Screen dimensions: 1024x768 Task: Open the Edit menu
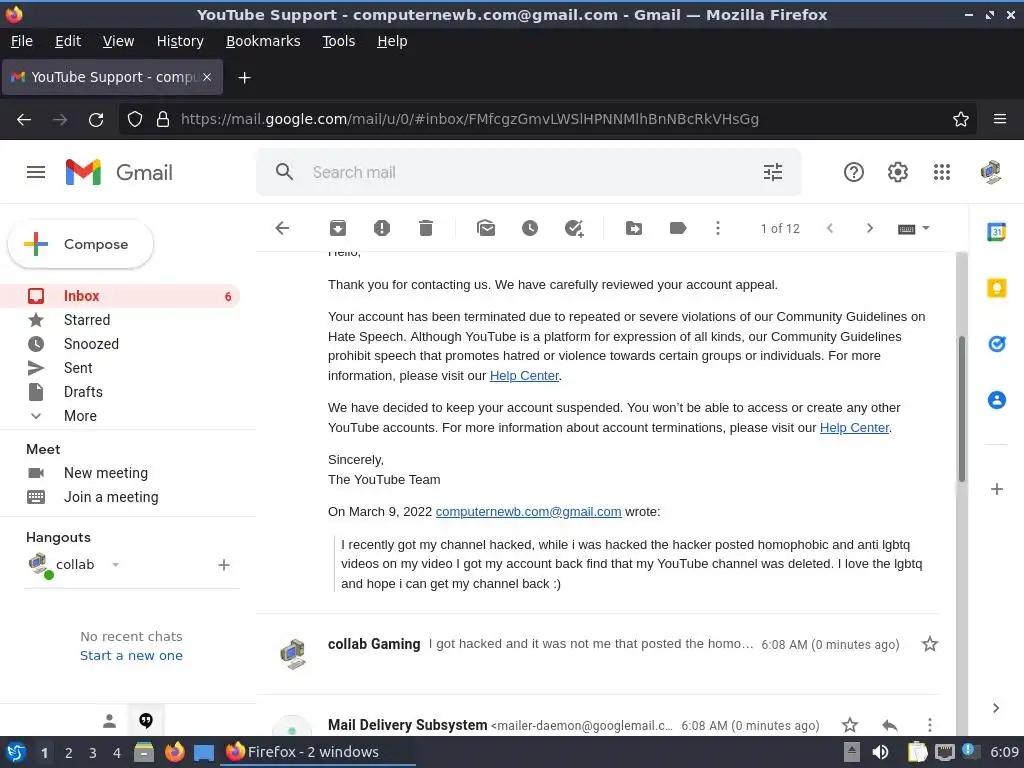[68, 41]
